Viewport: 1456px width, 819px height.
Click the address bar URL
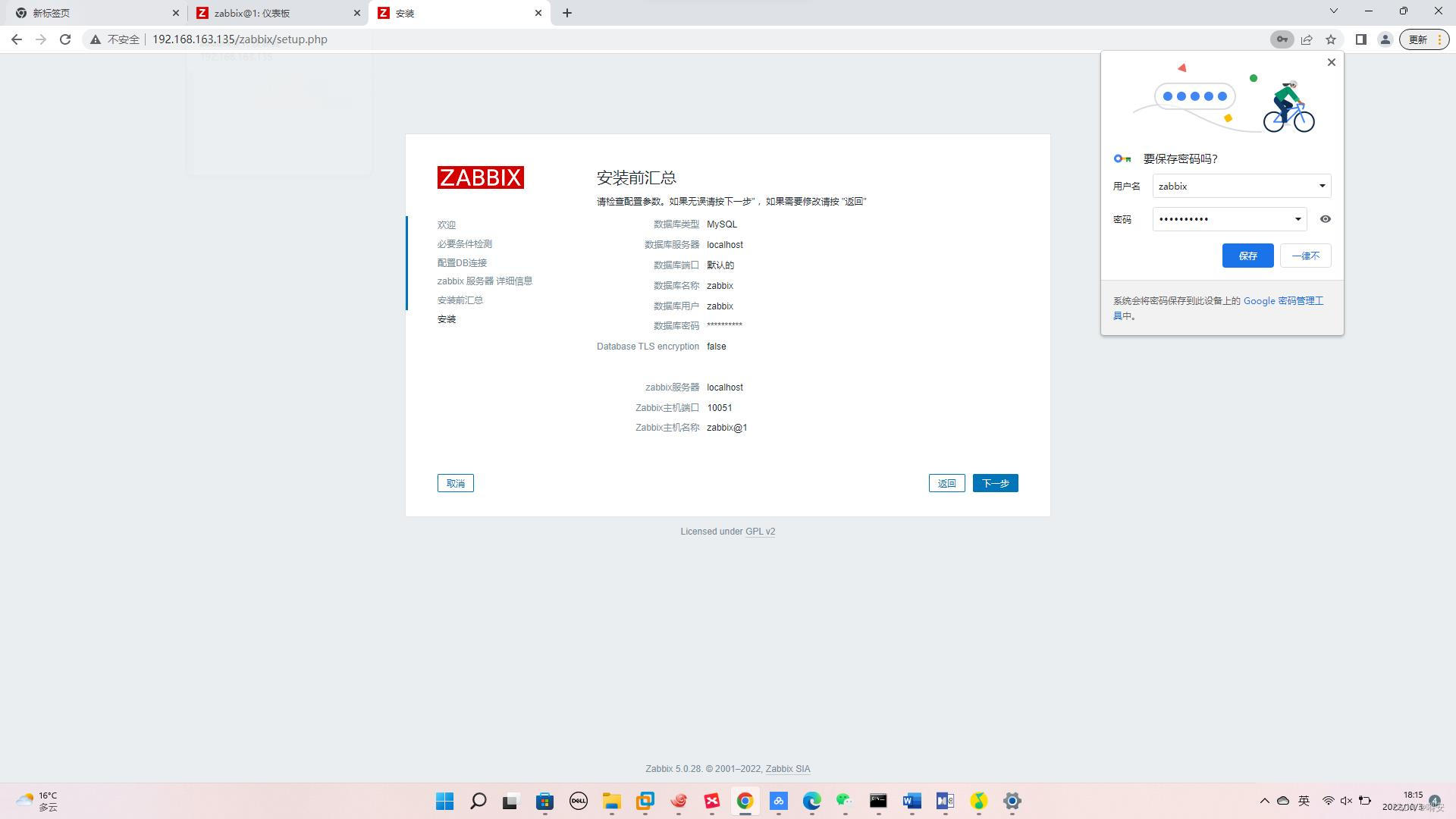coord(240,39)
